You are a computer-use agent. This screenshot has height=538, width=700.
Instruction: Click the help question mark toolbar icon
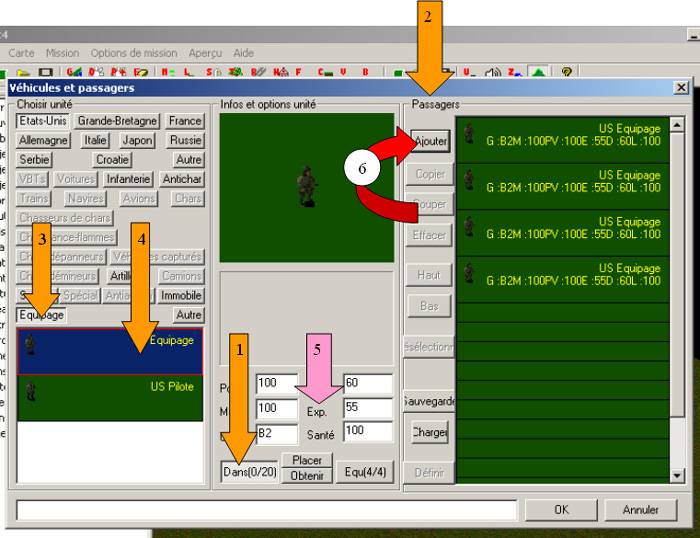coord(567,72)
